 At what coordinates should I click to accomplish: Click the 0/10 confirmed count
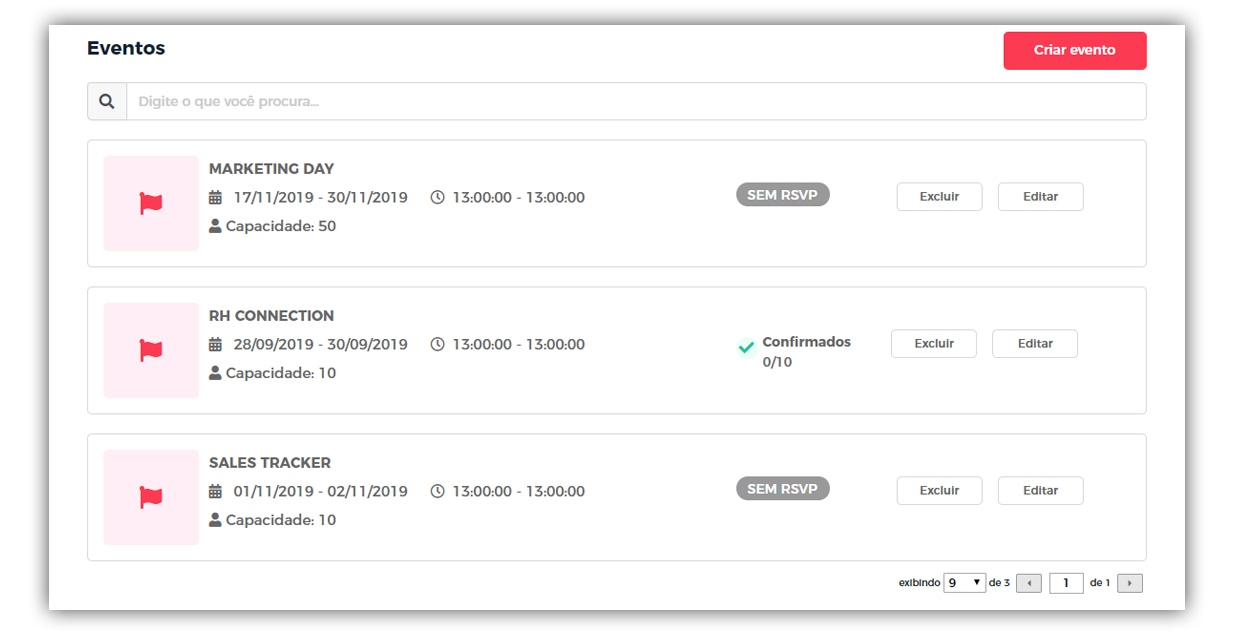[x=777, y=363]
